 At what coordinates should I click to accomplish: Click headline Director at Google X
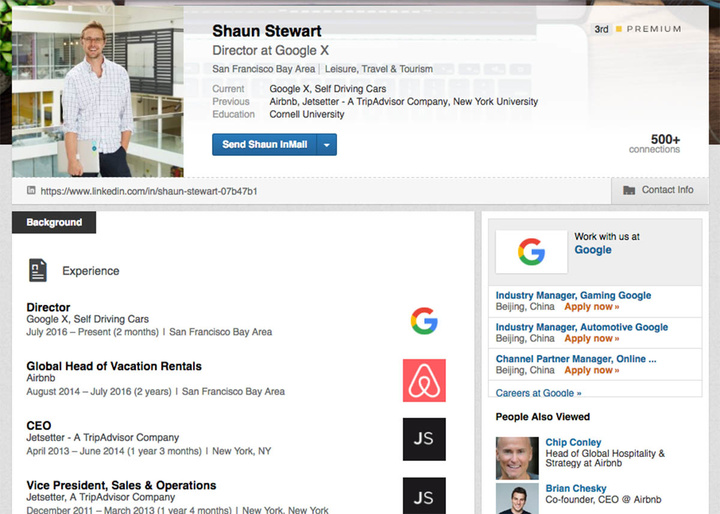pos(270,51)
